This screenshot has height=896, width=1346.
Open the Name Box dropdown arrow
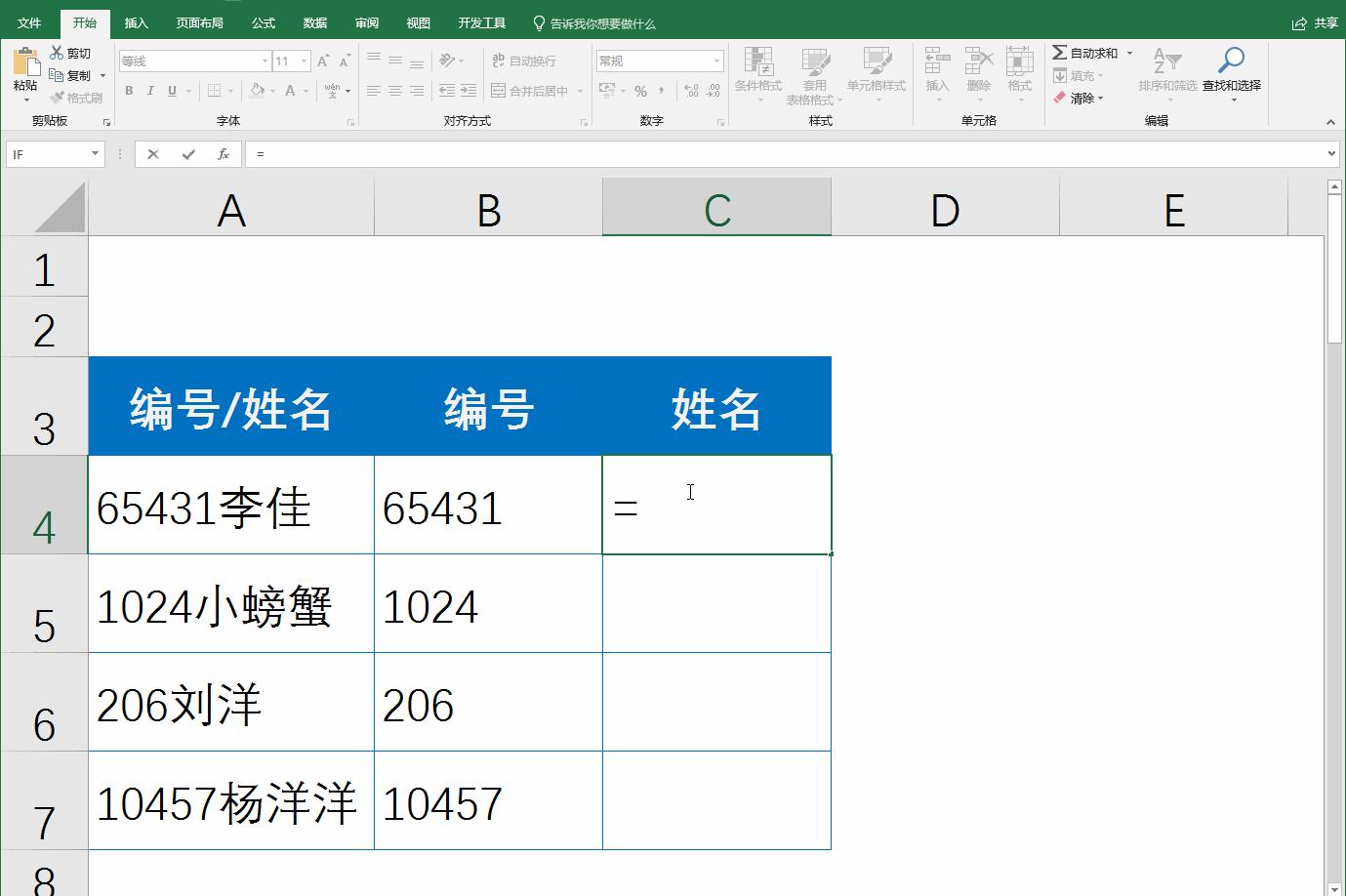click(x=95, y=153)
